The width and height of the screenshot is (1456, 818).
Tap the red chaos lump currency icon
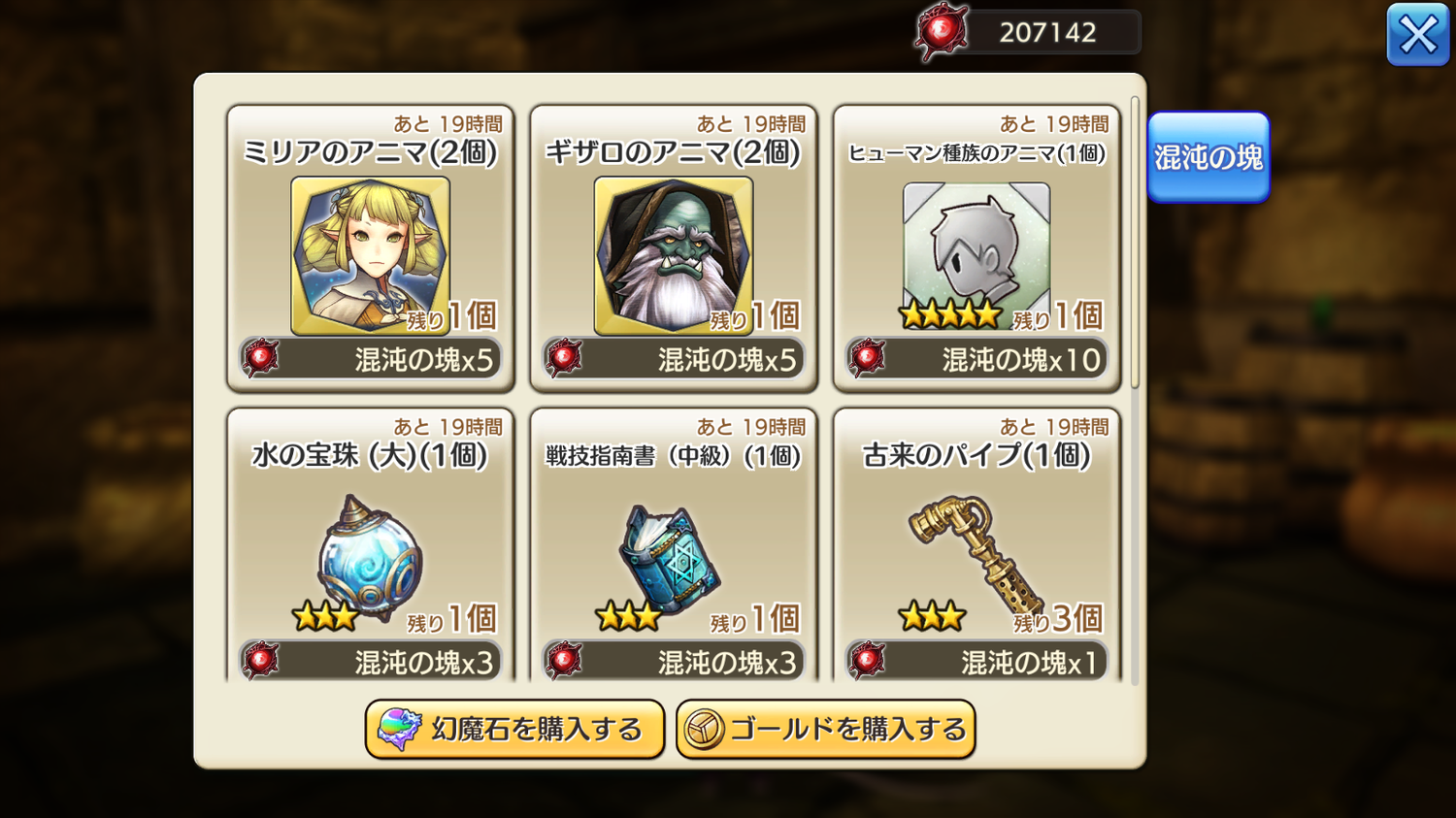941,32
